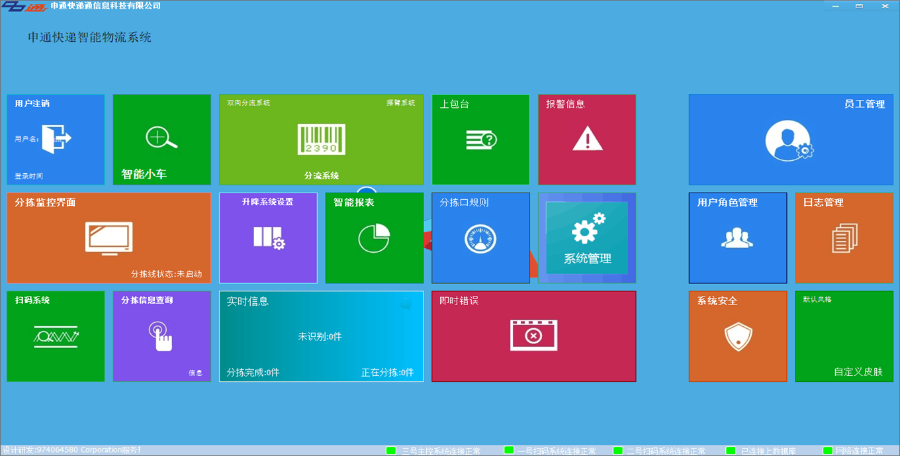Open the 自定义皮肤 skin tile
Viewport: 900px width, 456px height.
click(x=844, y=336)
